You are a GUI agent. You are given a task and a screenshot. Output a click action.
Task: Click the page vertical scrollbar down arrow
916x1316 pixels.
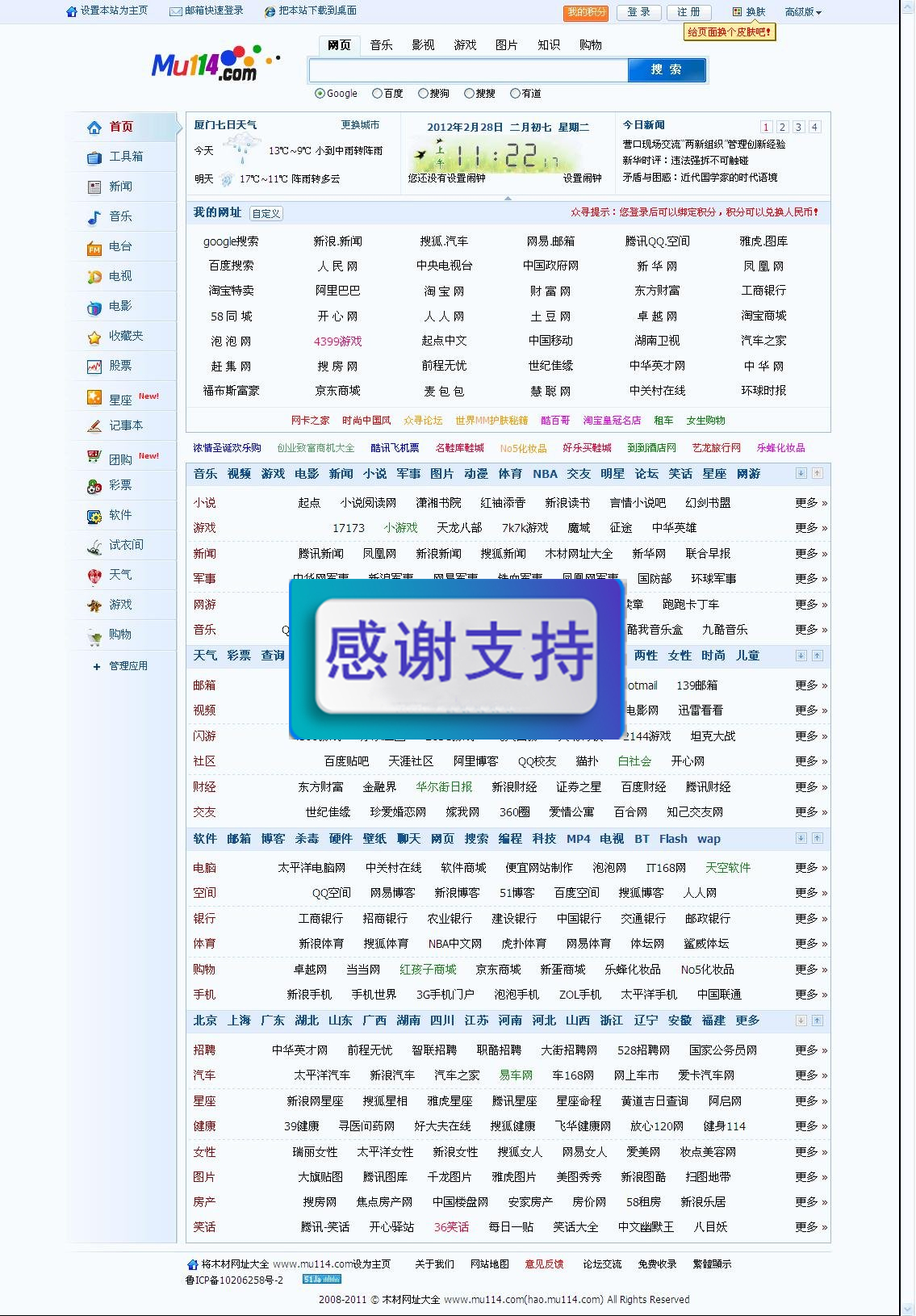(908, 1309)
